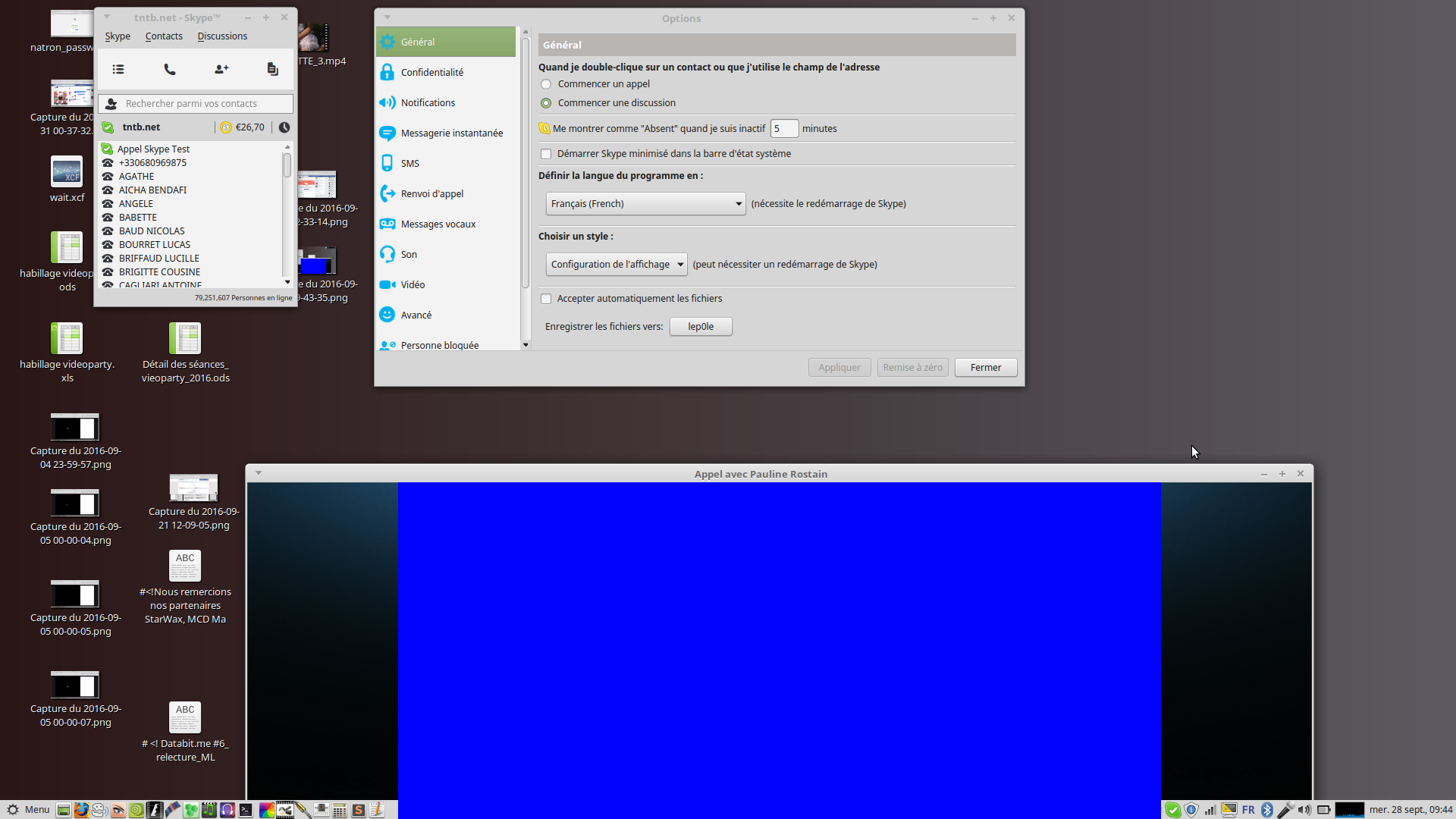Viewport: 1456px width, 819px height.
Task: Click the Fermer button
Action: point(985,367)
